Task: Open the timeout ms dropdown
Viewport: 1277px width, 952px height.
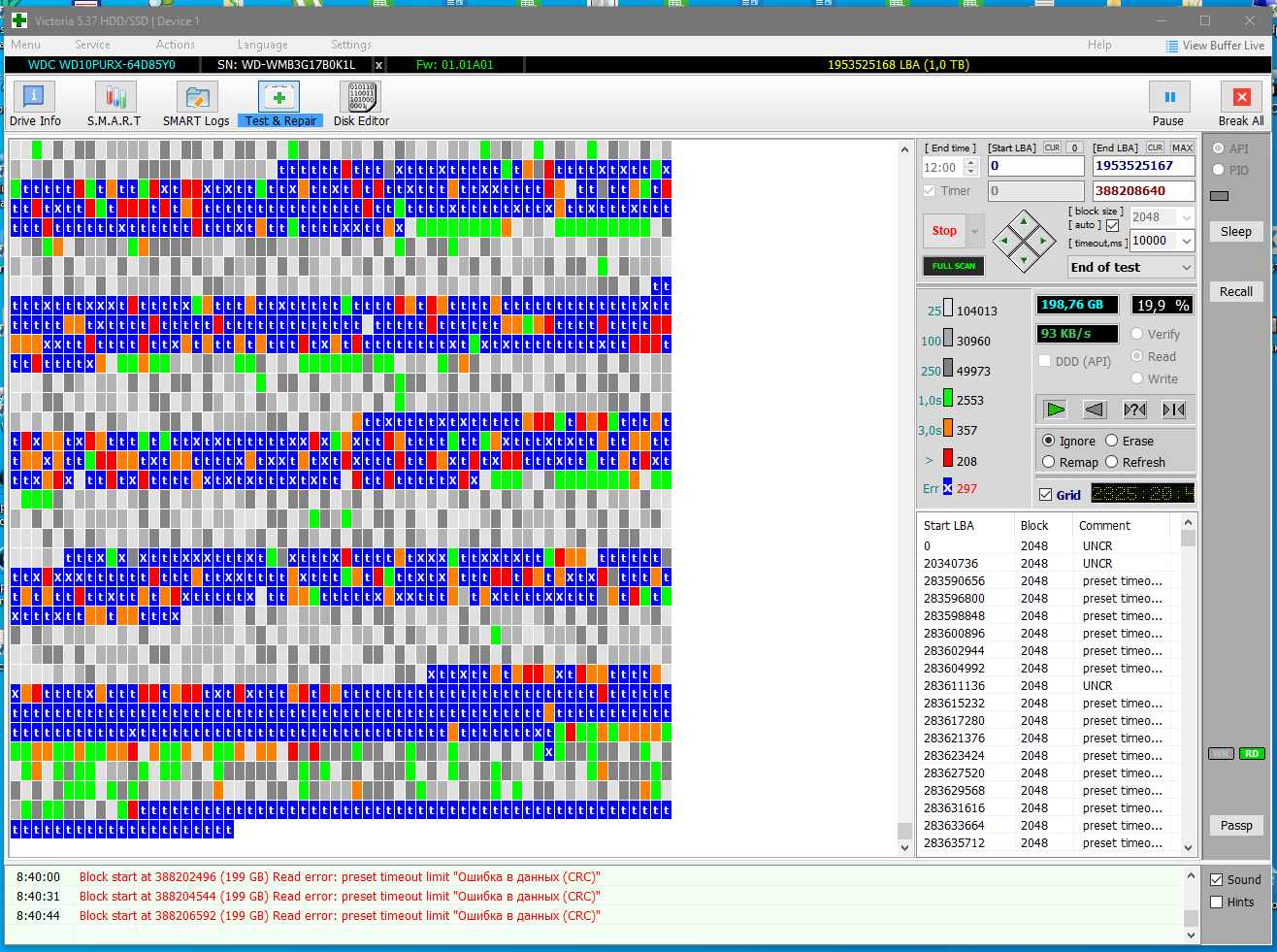Action: [x=1186, y=241]
